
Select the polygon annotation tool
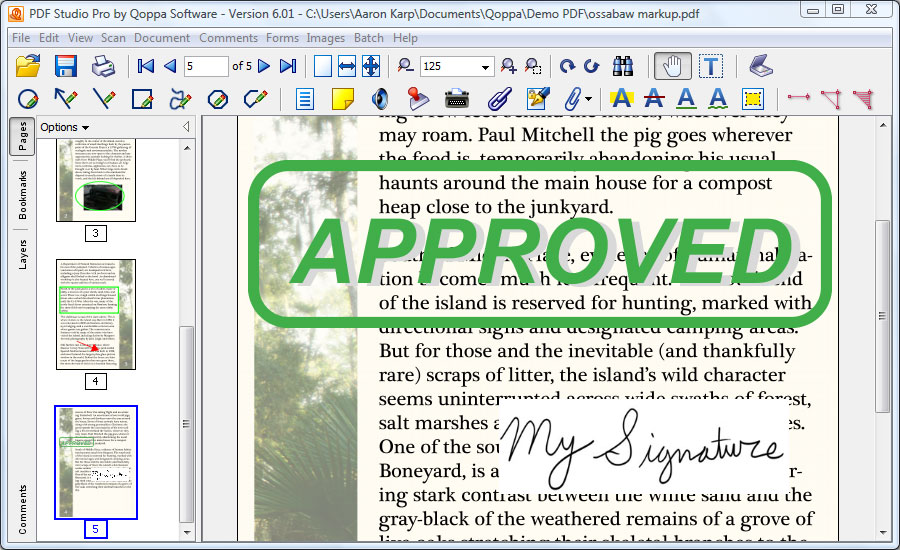click(x=218, y=99)
